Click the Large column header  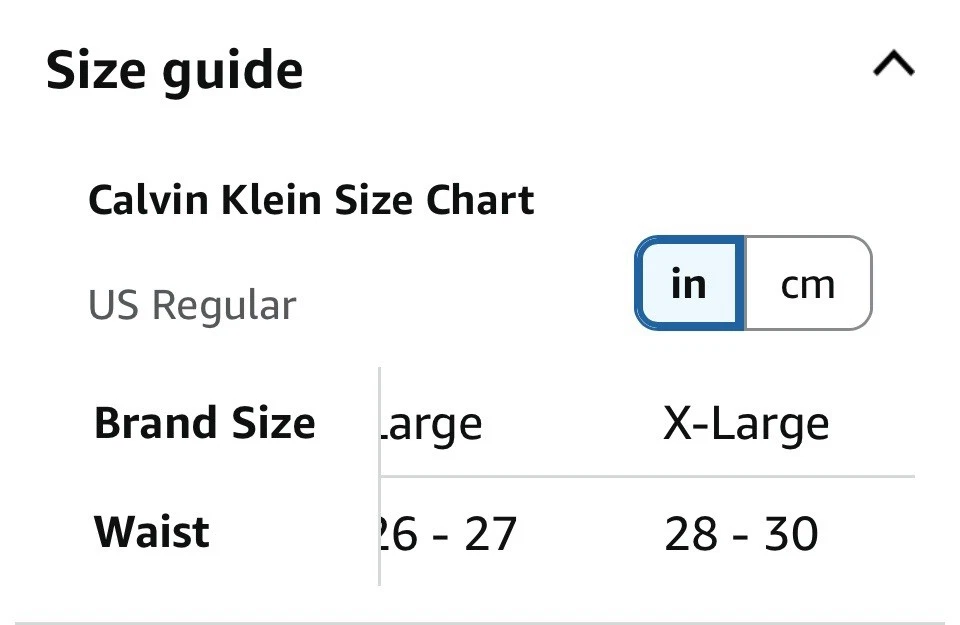[430, 422]
